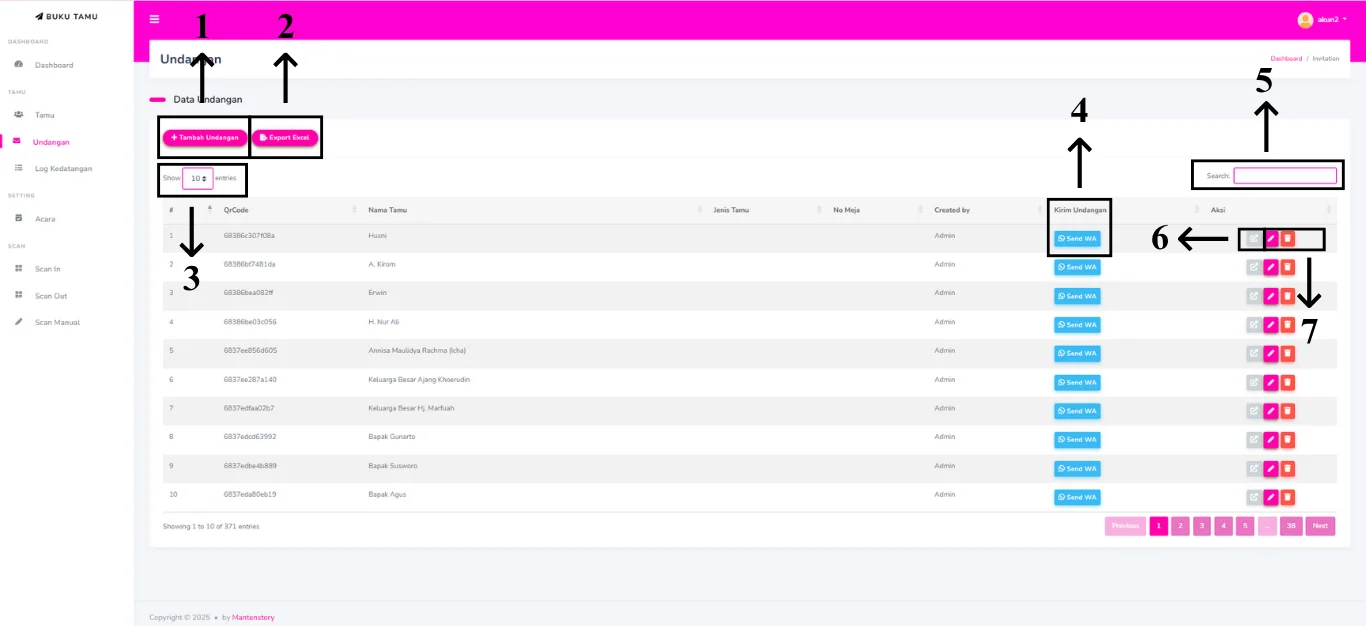Sort table by Nama Tamu column
This screenshot has height=626, width=1366.
(x=387, y=210)
